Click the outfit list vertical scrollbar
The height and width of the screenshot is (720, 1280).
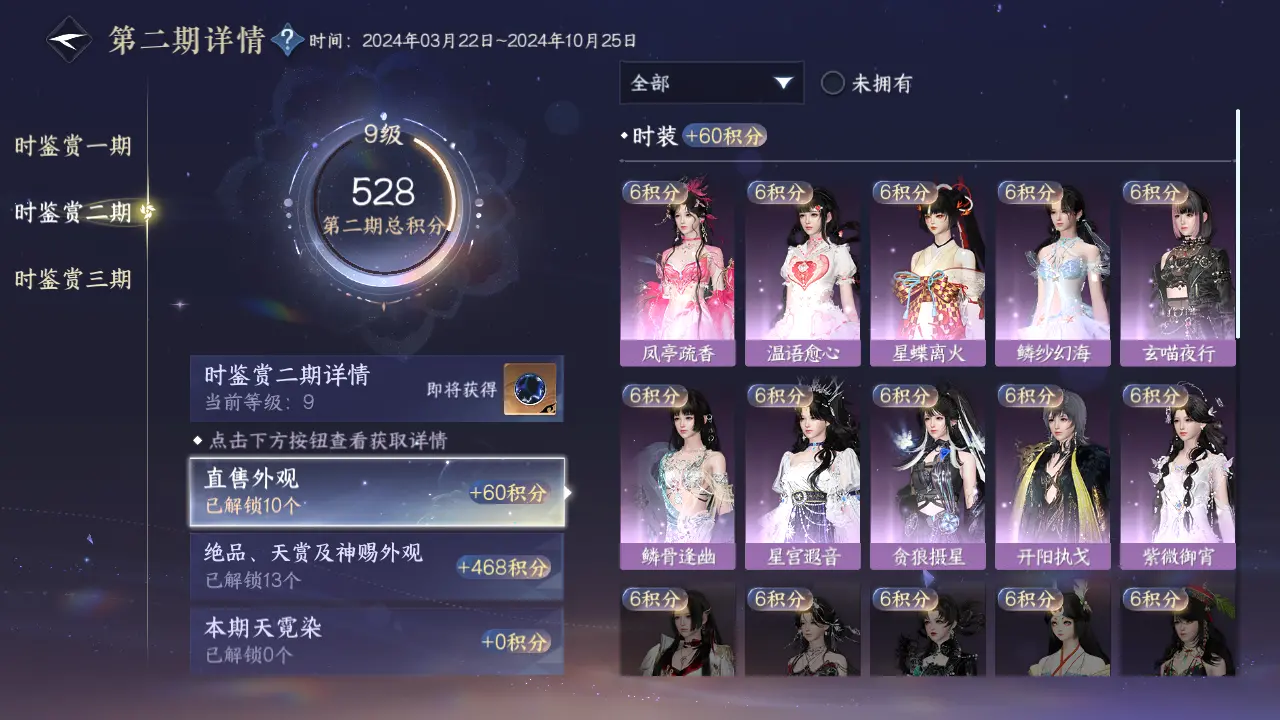[1238, 223]
